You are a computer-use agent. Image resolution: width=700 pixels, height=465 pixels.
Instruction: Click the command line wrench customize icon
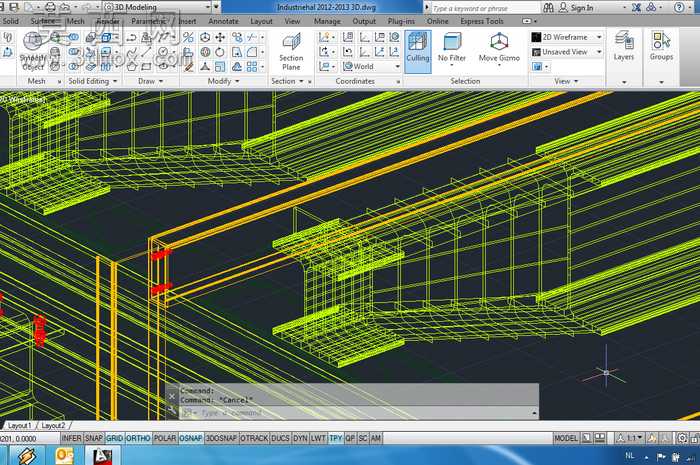(172, 411)
